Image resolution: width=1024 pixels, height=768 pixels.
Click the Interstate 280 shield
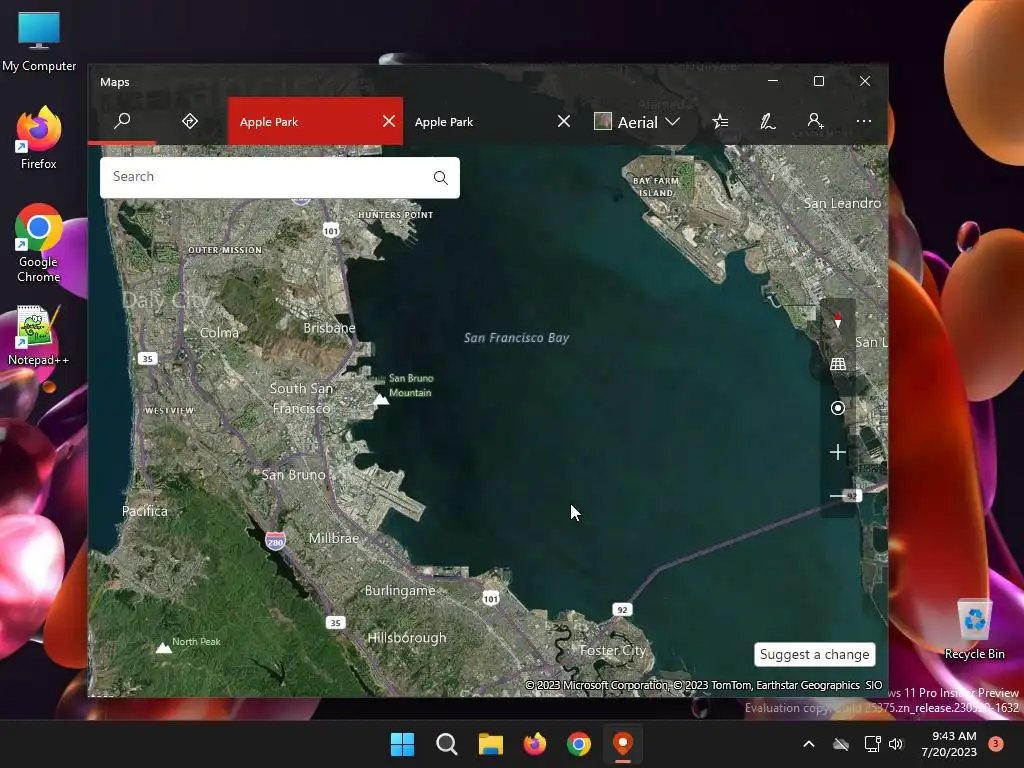pos(276,541)
